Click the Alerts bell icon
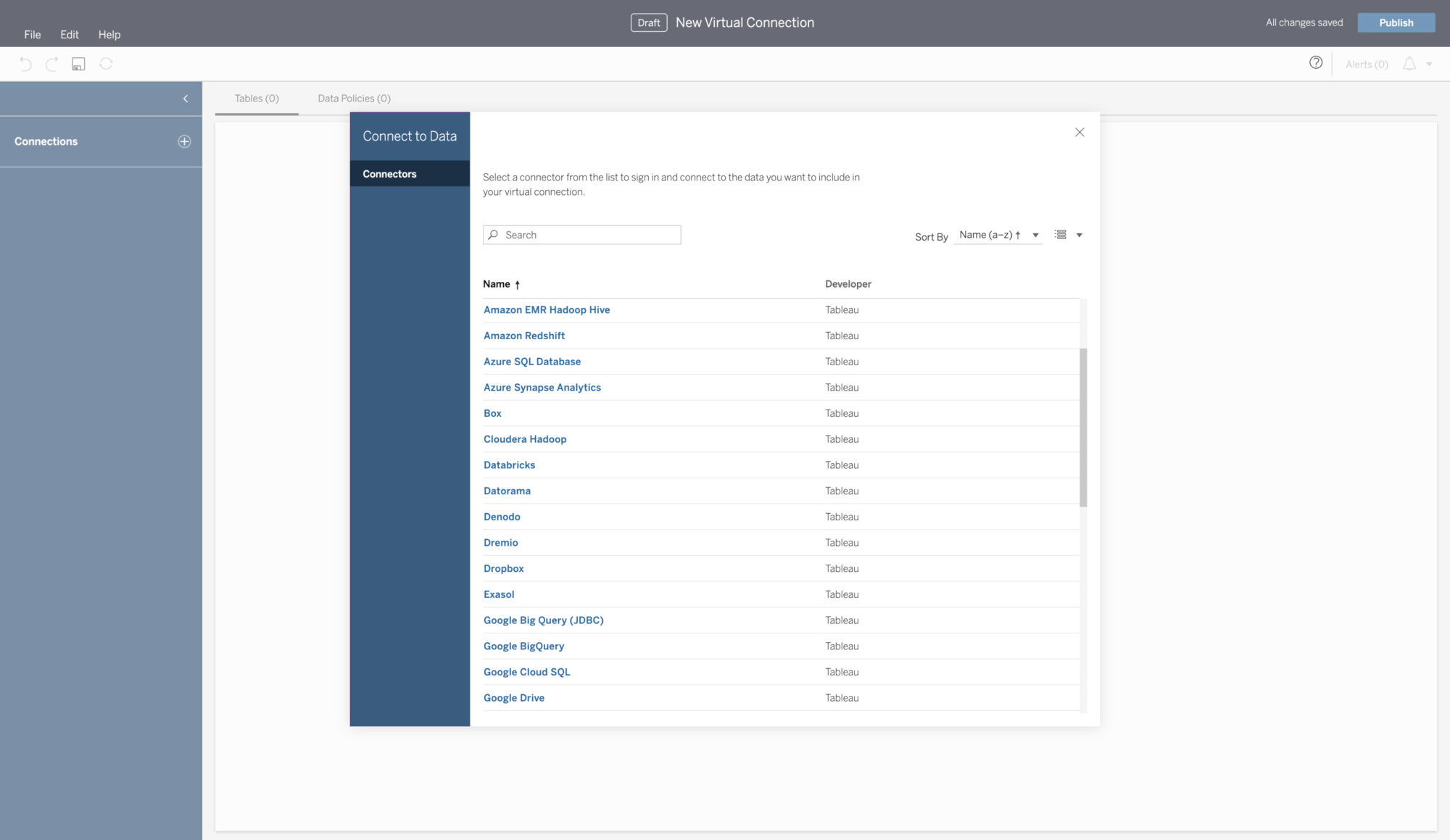Viewport: 1450px width, 840px height. point(1409,64)
